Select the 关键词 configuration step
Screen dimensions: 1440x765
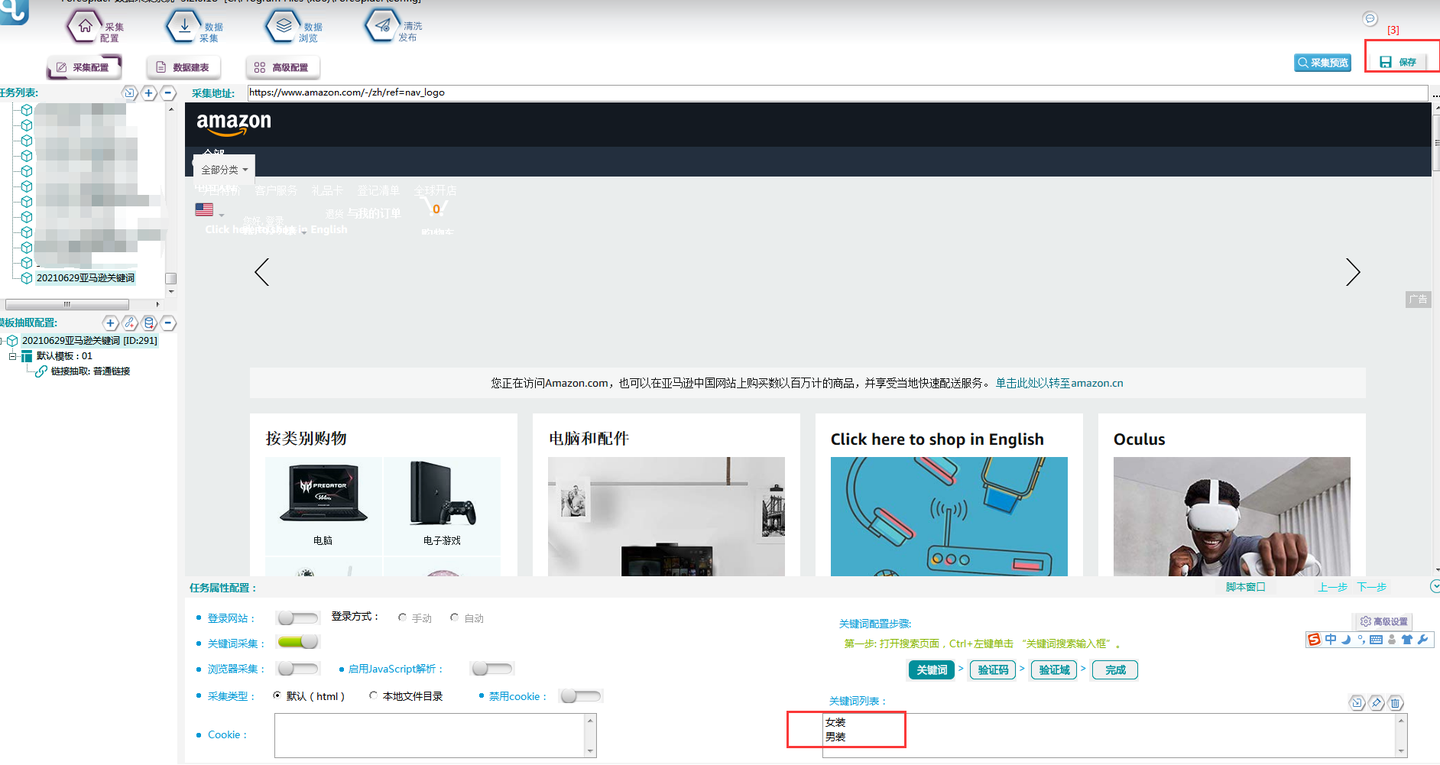click(931, 670)
